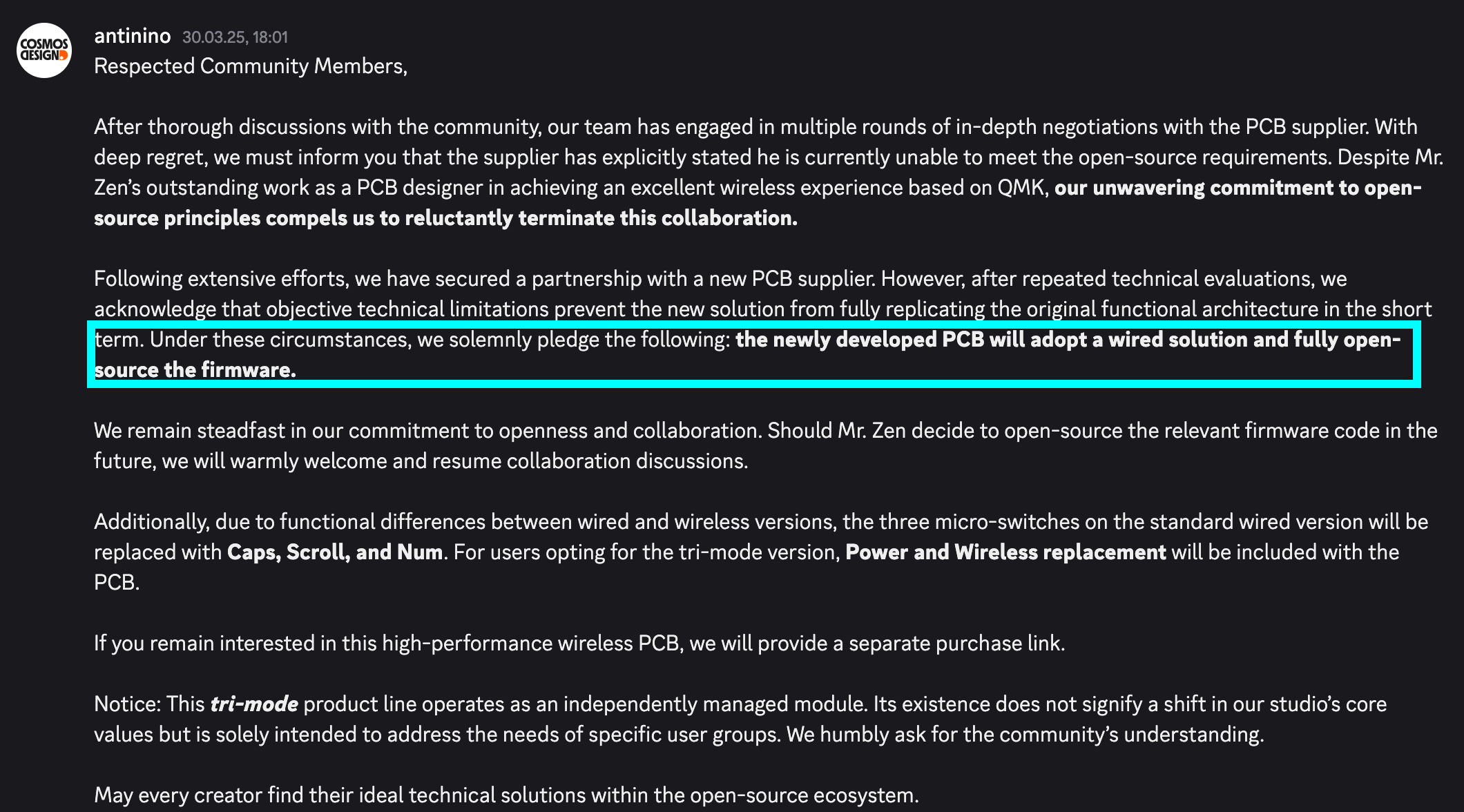Viewport: 1464px width, 812px height.
Task: Click bold 'Power and Wireless replacement' text
Action: click(1005, 552)
